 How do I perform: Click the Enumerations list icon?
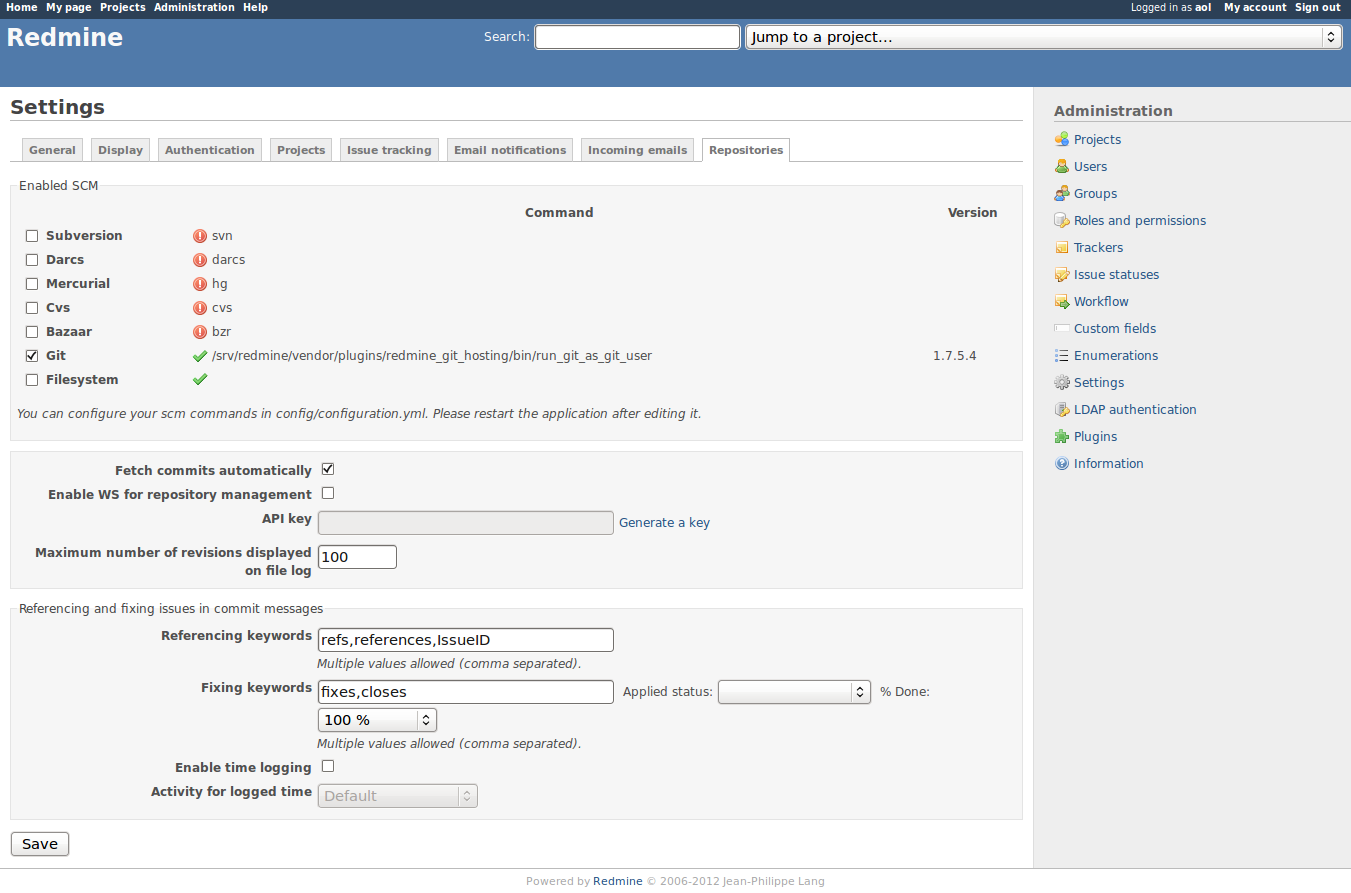pos(1062,356)
